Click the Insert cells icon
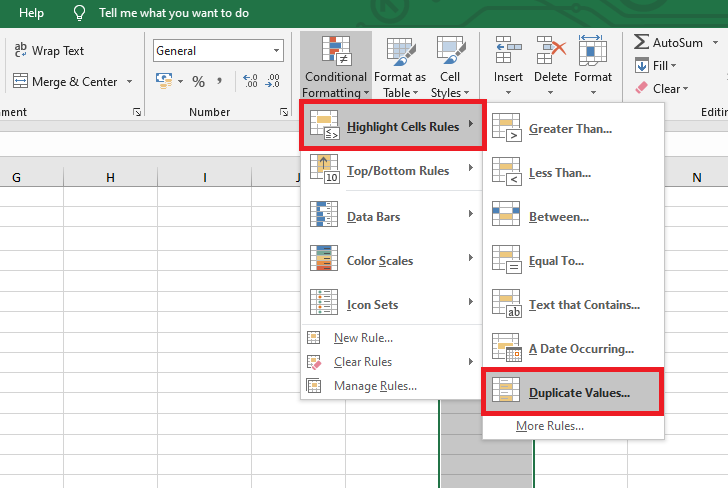Screen dimensions: 728x488 pos(508,50)
